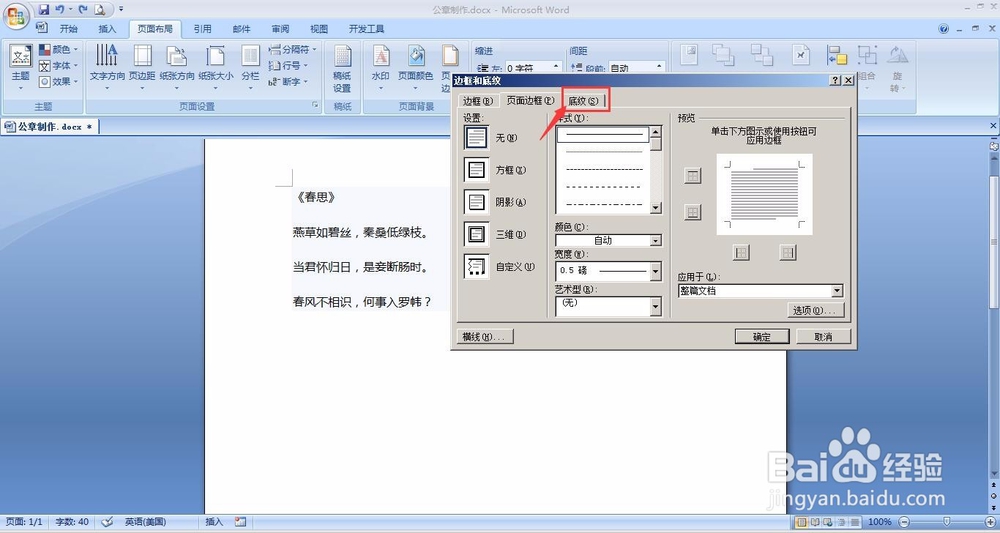Select the 公章制作.docx document tab

pos(50,126)
